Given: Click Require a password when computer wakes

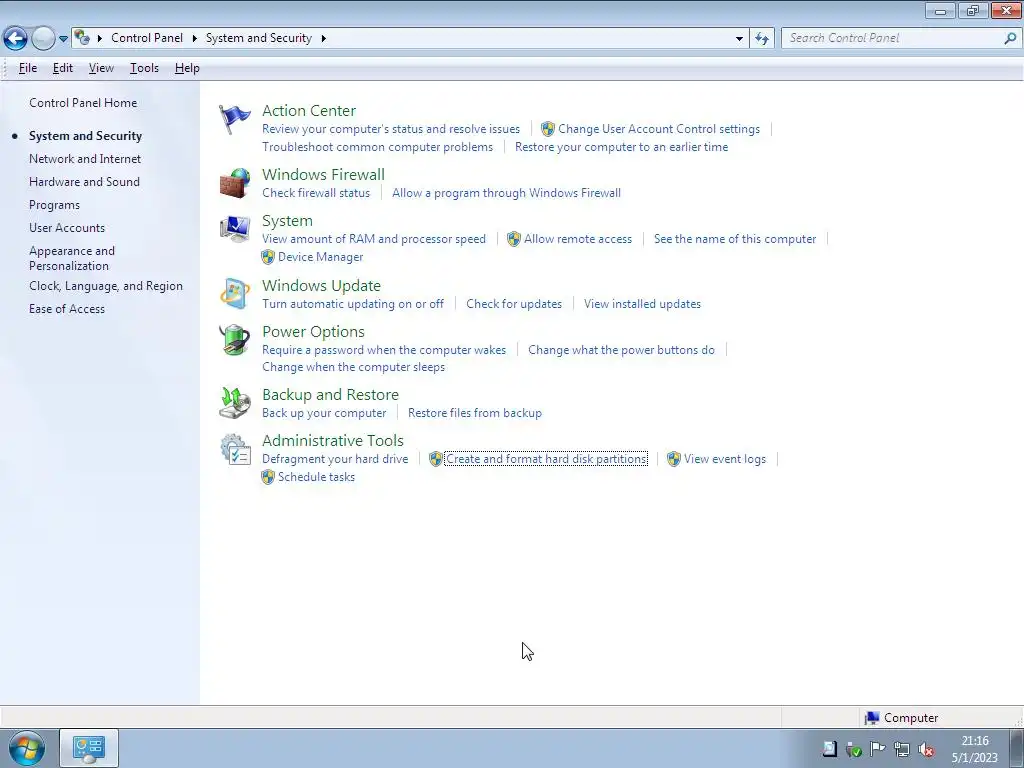Looking at the screenshot, I should tap(384, 350).
